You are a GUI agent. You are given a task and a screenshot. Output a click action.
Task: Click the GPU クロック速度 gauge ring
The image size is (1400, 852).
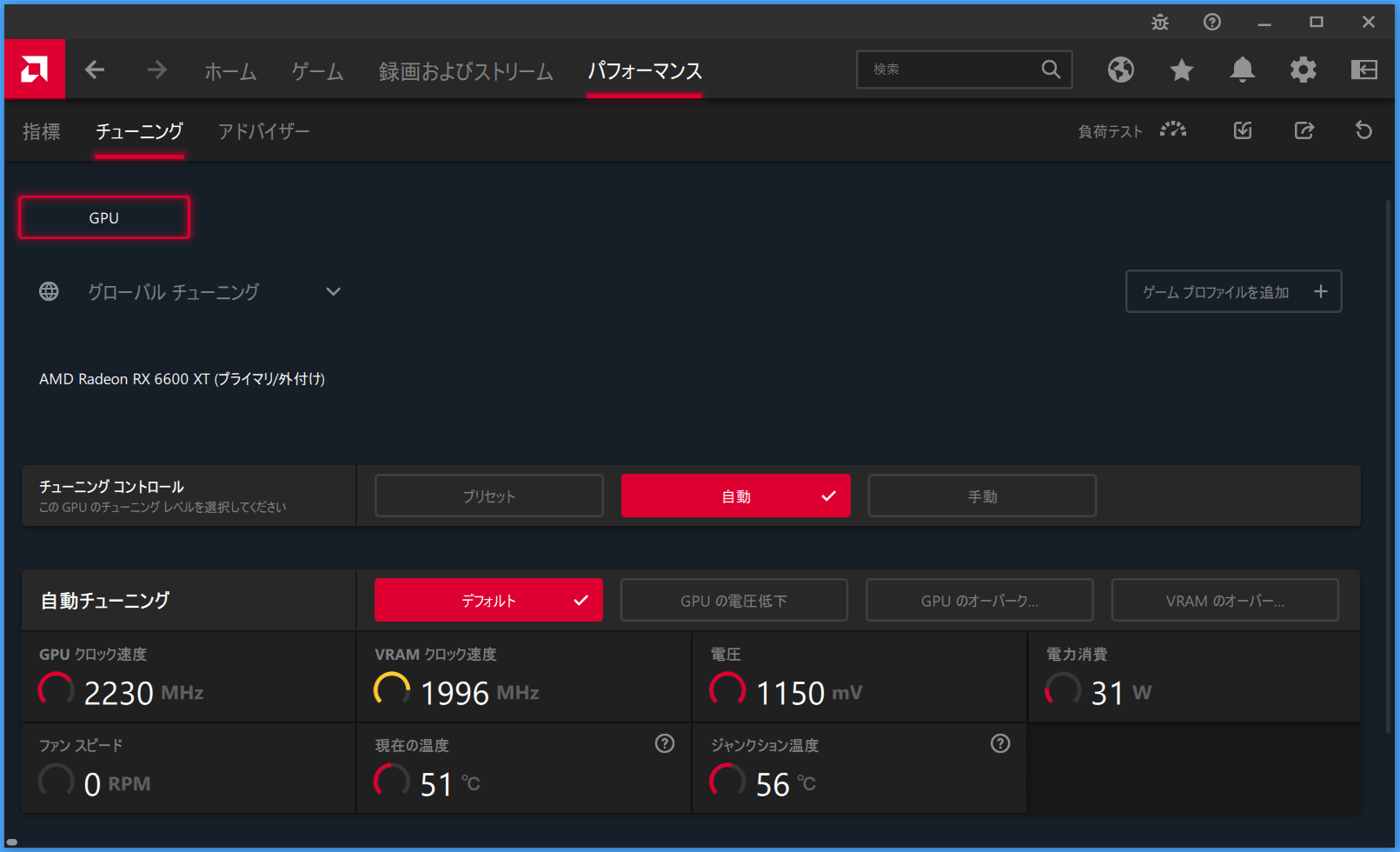click(x=56, y=689)
